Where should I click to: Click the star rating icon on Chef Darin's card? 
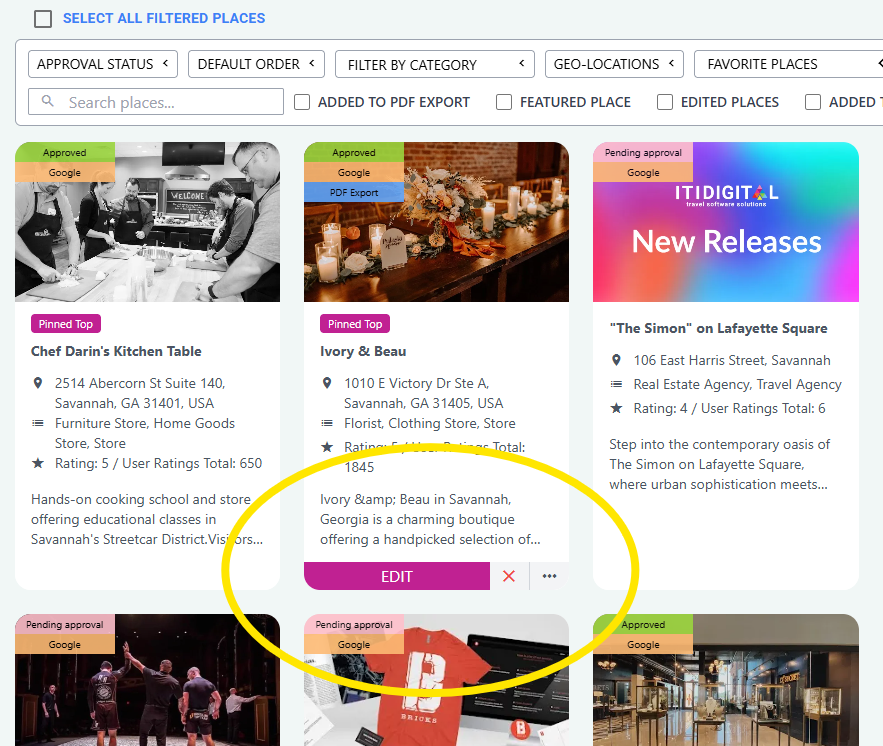click(x=38, y=463)
